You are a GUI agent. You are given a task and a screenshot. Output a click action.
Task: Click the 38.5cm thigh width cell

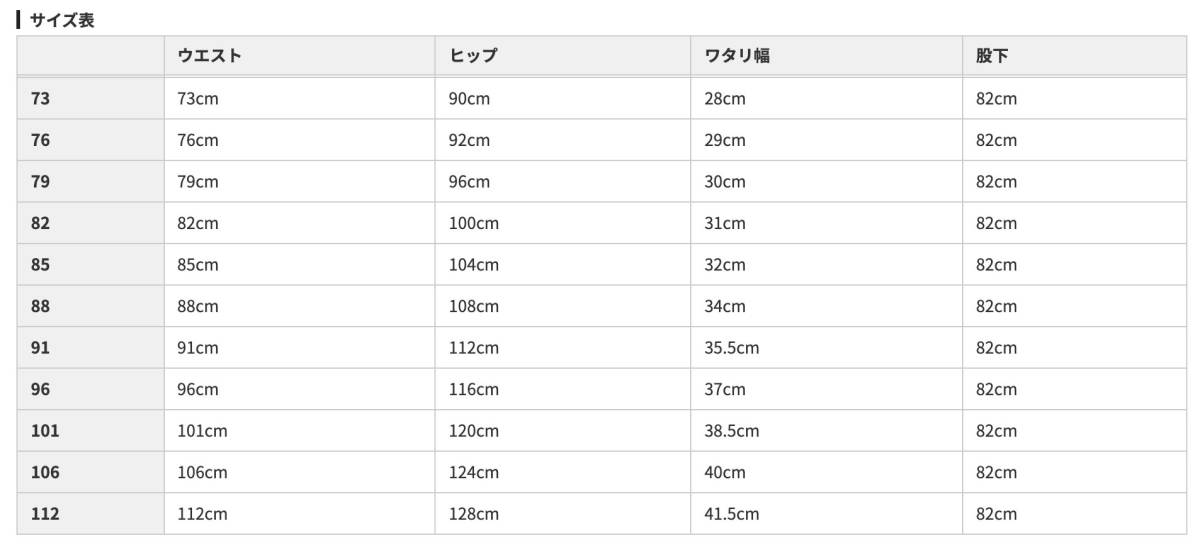point(731,431)
